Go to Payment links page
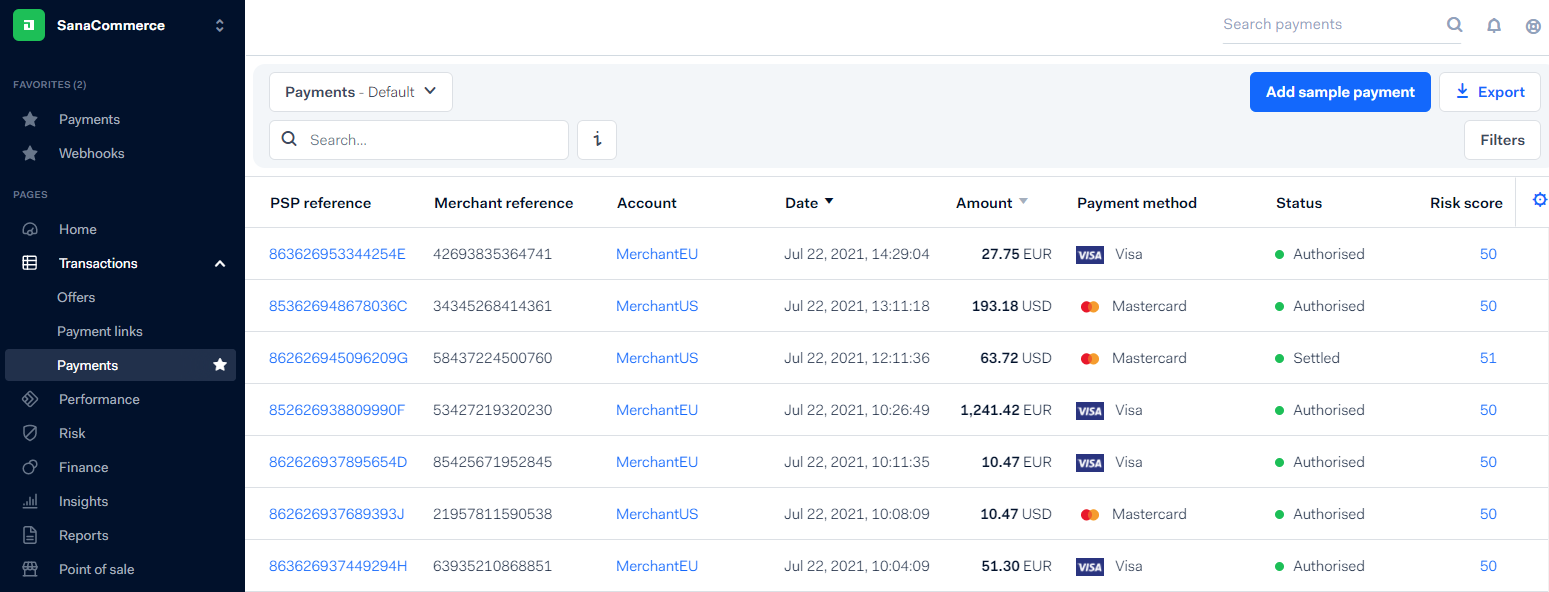This screenshot has width=1549, height=592. point(100,331)
